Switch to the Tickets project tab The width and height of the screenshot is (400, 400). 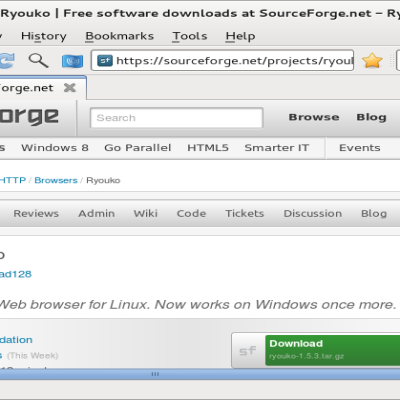click(x=245, y=213)
